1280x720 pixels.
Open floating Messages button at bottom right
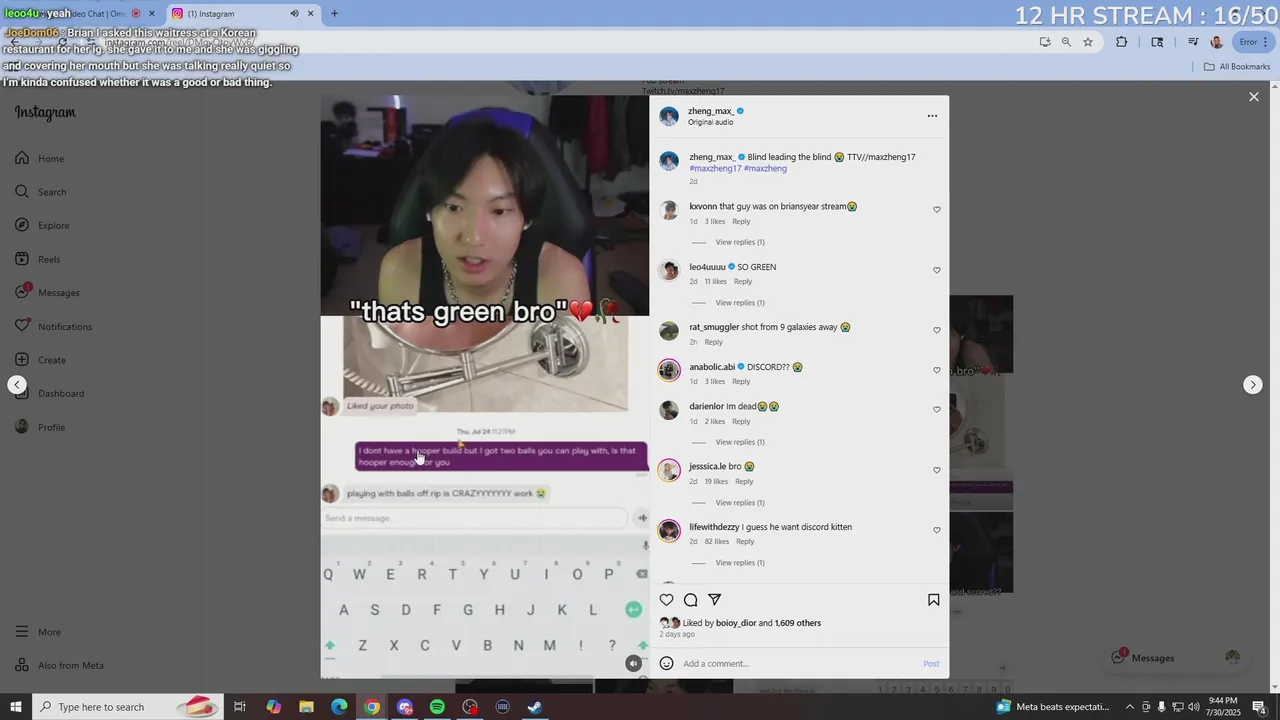click(x=1176, y=658)
